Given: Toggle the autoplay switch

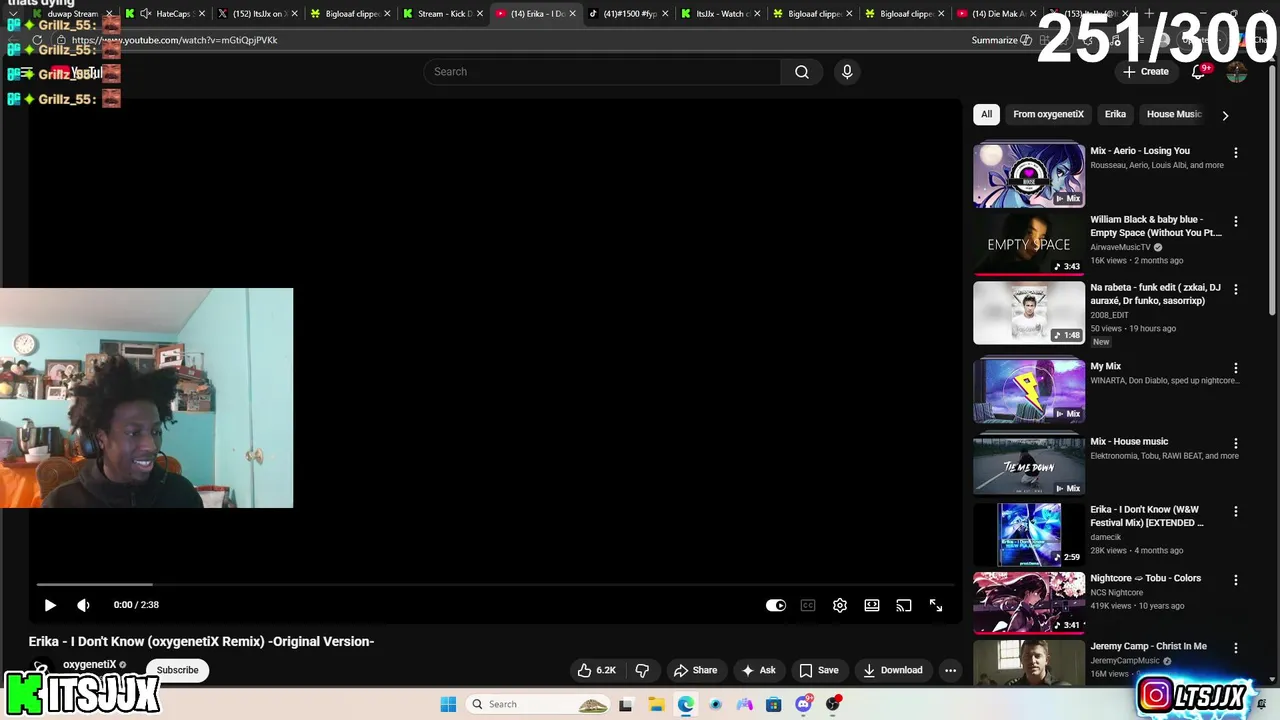Looking at the screenshot, I should (776, 605).
